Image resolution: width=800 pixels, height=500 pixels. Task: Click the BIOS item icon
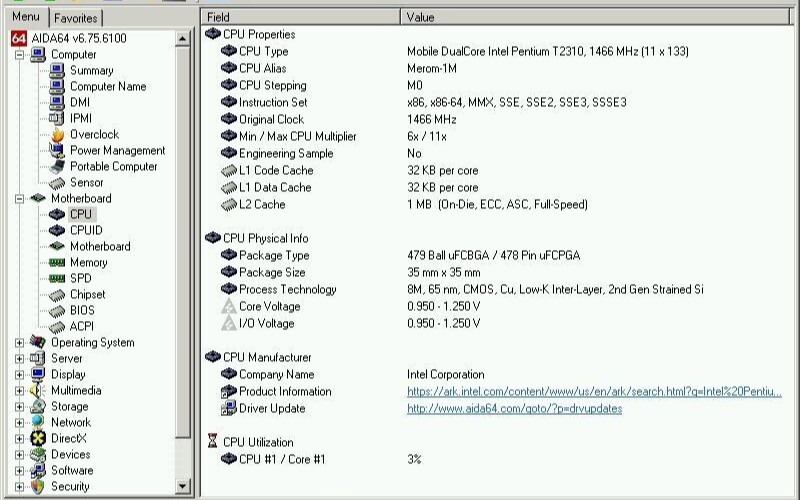[x=57, y=311]
